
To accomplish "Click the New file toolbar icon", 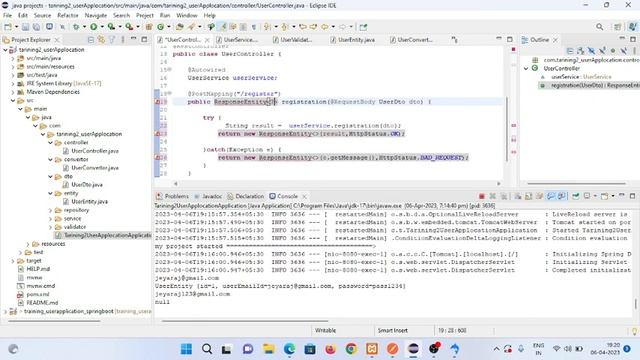I will tap(8, 27).
